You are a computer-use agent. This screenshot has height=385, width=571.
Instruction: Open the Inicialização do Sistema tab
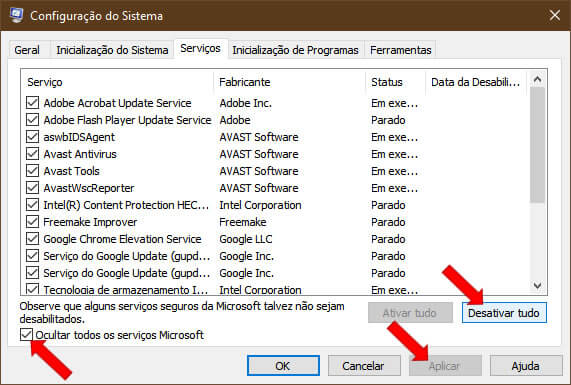tap(112, 50)
